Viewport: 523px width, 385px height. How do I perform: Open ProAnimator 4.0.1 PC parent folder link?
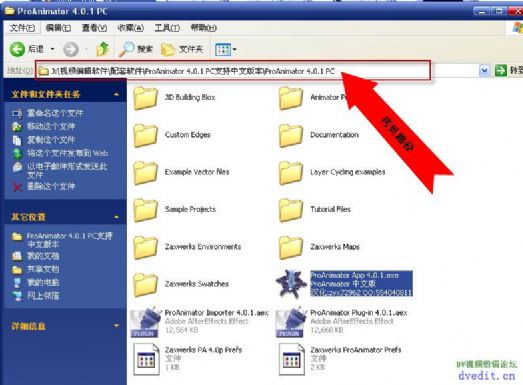[69, 240]
